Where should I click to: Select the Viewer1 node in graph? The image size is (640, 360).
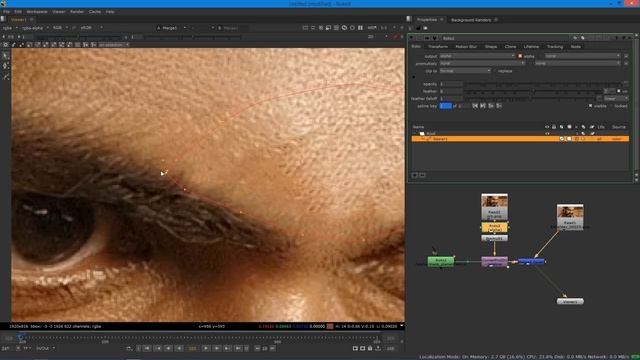pyautogui.click(x=570, y=301)
